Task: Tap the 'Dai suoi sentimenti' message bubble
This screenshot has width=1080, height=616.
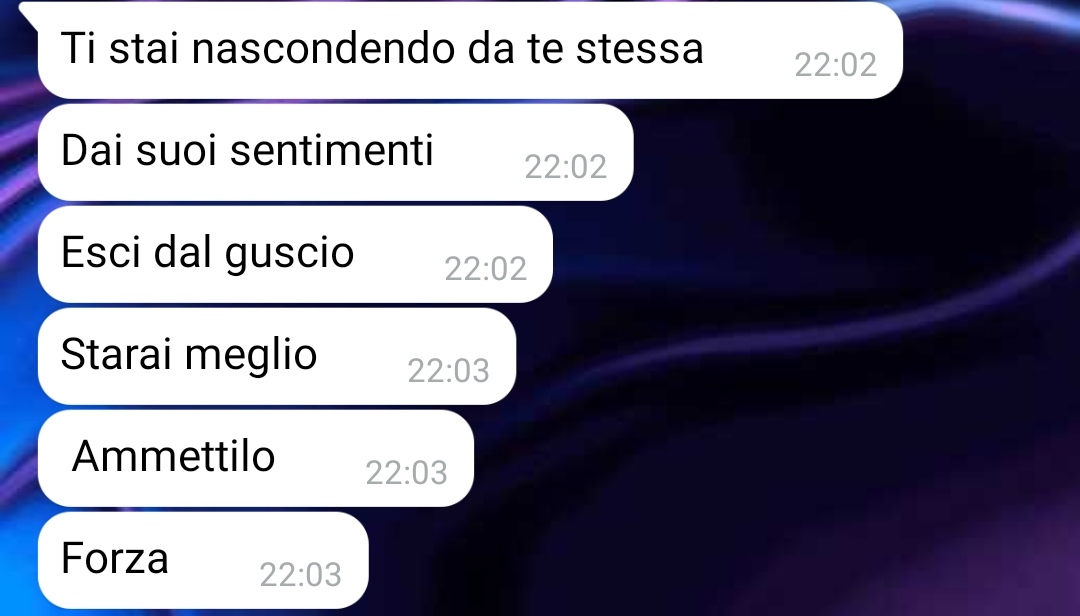Action: pyautogui.click(x=335, y=152)
